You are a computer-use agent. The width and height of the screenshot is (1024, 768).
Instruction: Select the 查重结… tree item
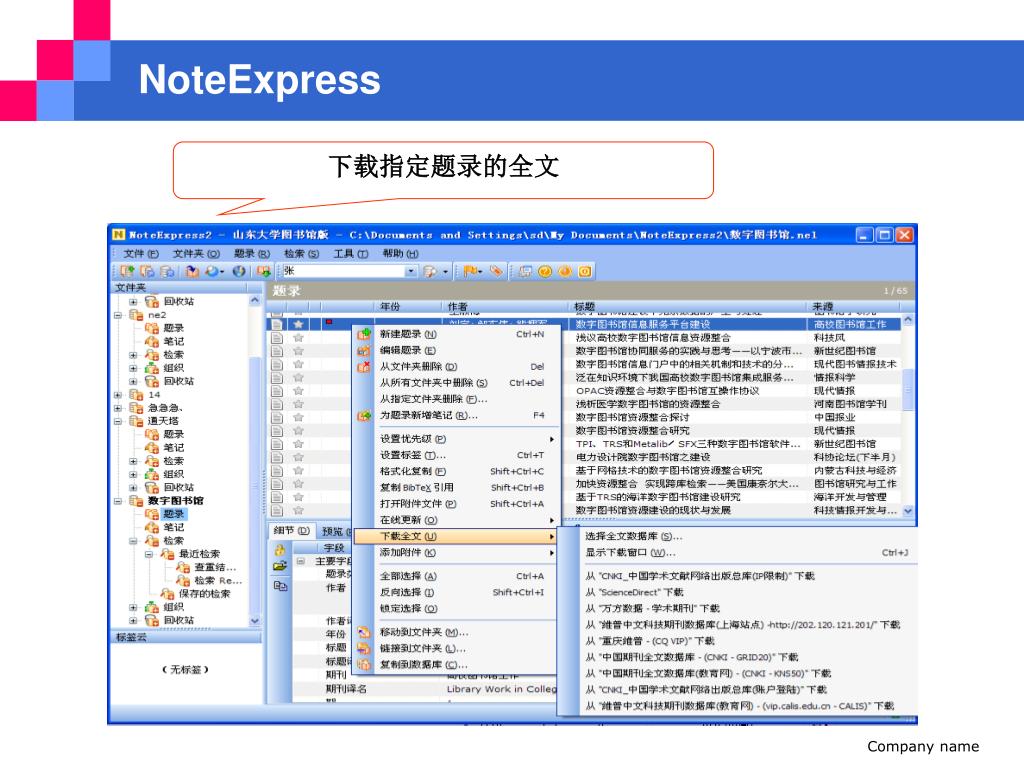[x=215, y=567]
